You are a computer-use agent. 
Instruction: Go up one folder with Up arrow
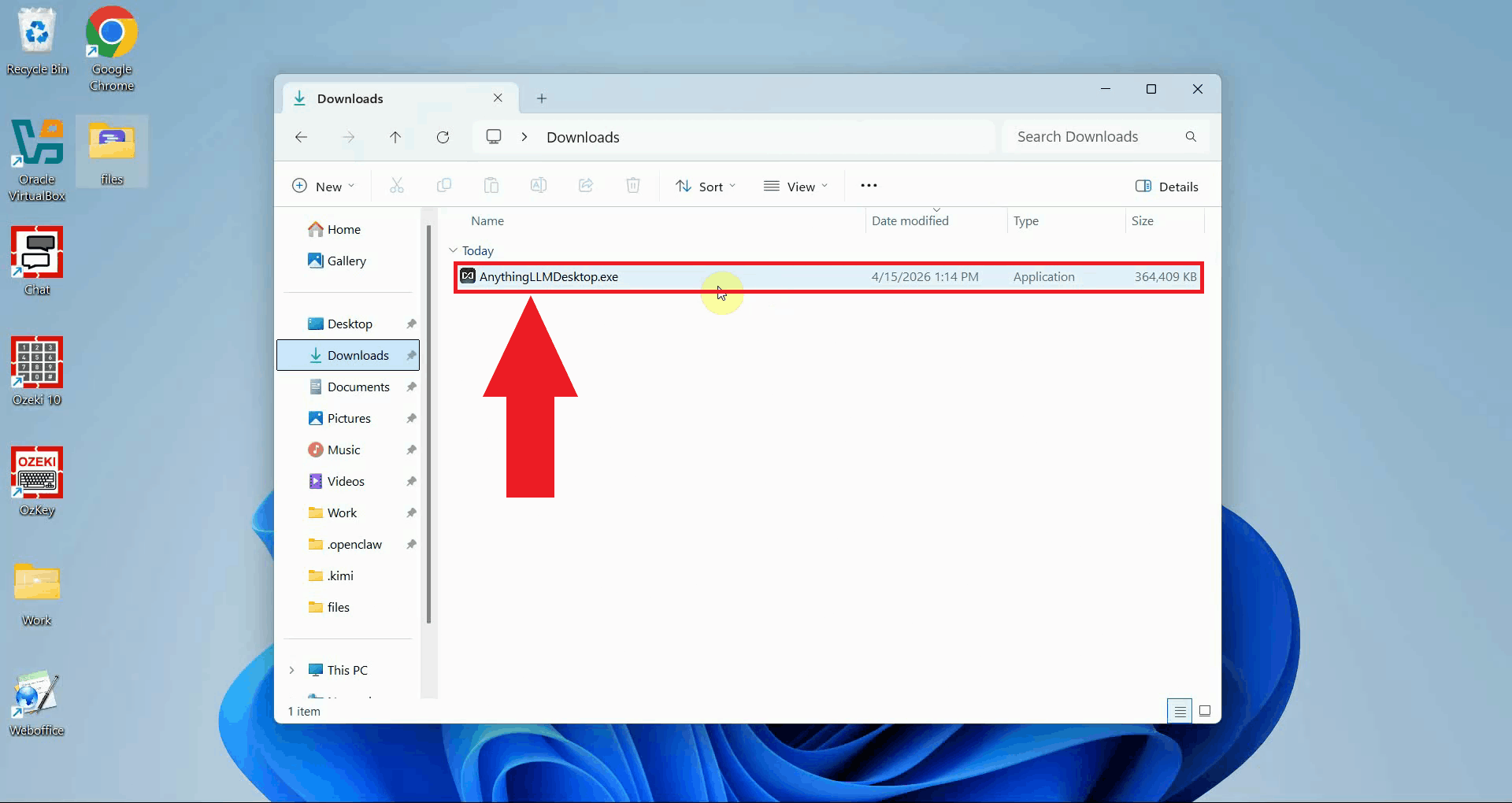click(395, 137)
